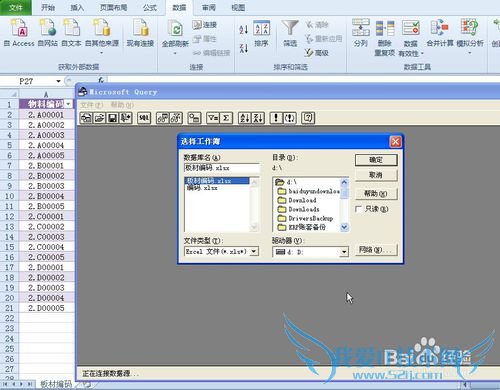Image resolution: width=500 pixels, height=390 pixels.
Task: Select the baiduyundownload folder in directory list
Action: pos(308,191)
